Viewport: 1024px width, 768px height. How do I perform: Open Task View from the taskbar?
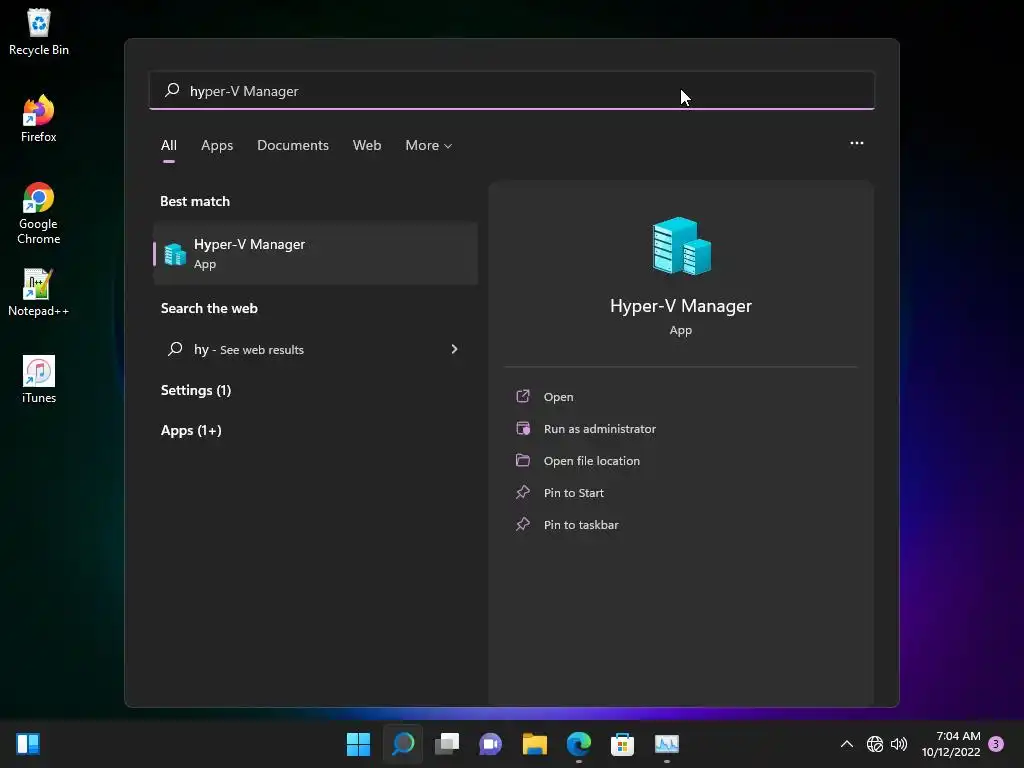click(x=447, y=744)
